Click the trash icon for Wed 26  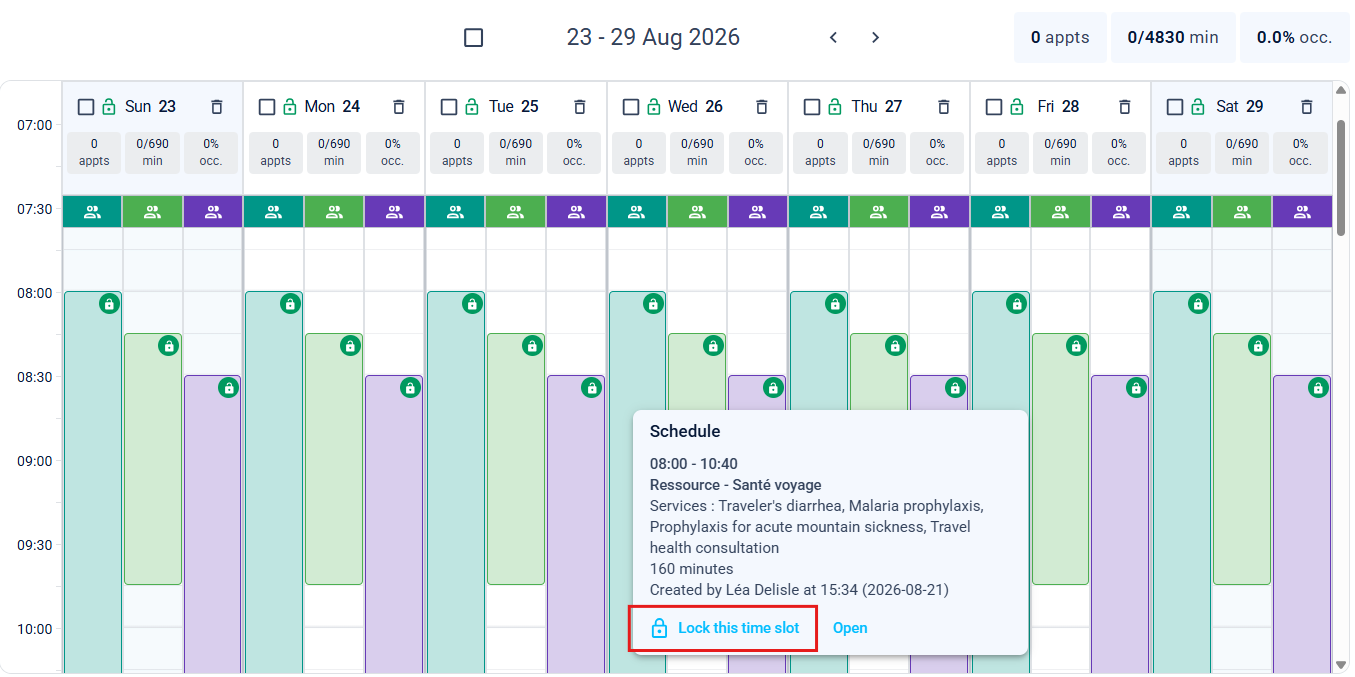762,107
